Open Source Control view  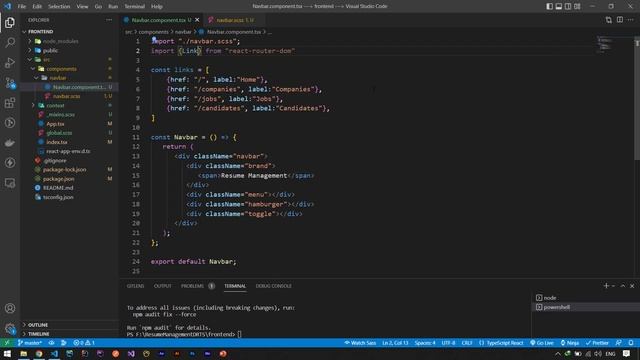10,83
